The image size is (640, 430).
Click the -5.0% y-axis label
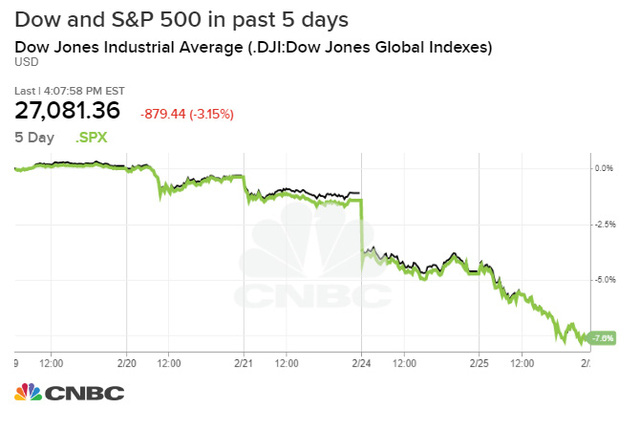click(x=603, y=280)
